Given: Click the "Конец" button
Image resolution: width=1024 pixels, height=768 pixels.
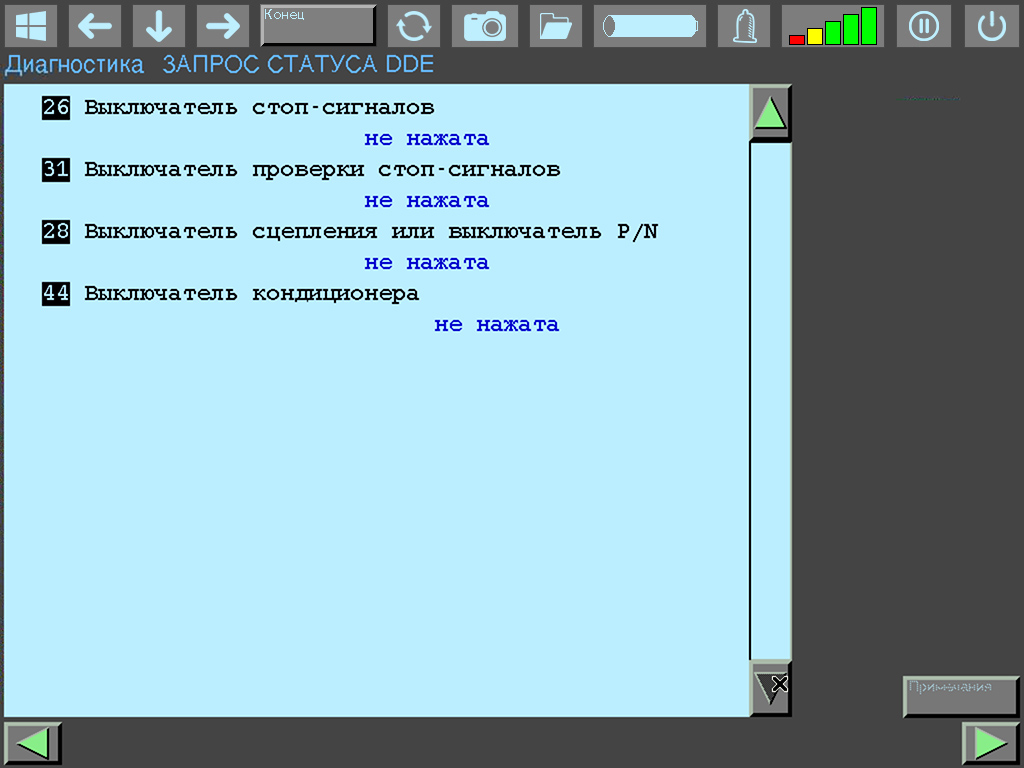Looking at the screenshot, I should (x=318, y=26).
